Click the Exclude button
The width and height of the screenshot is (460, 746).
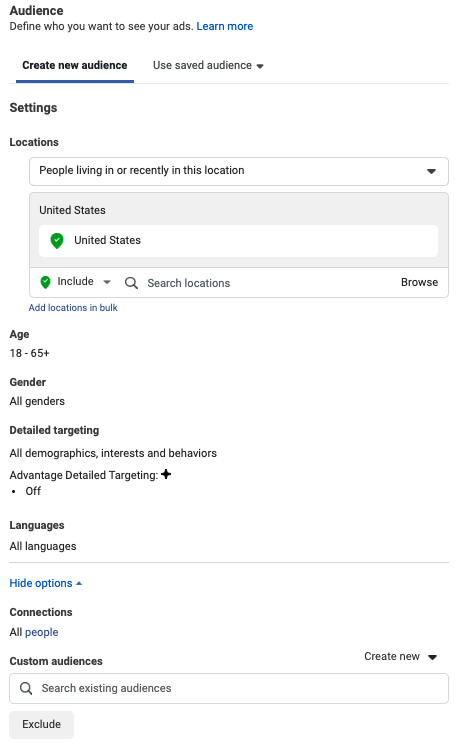click(x=41, y=725)
